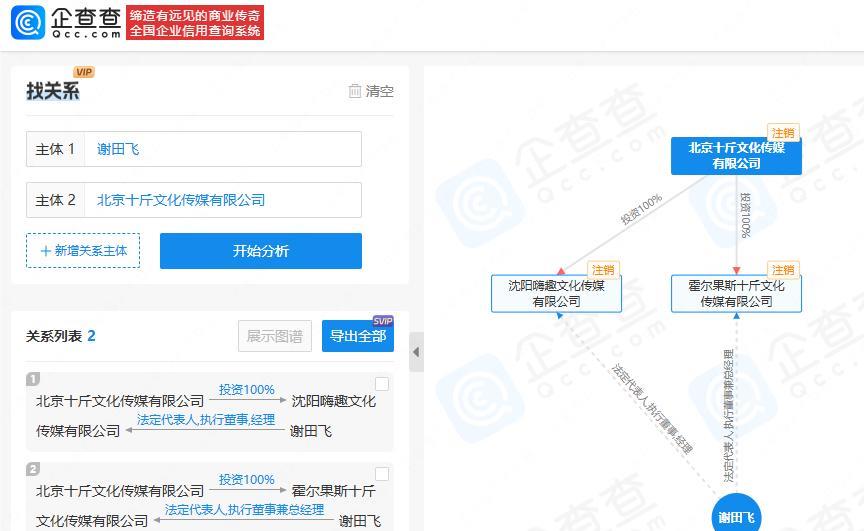Click the 开始分析 button
864x531 pixels.
[x=261, y=251]
